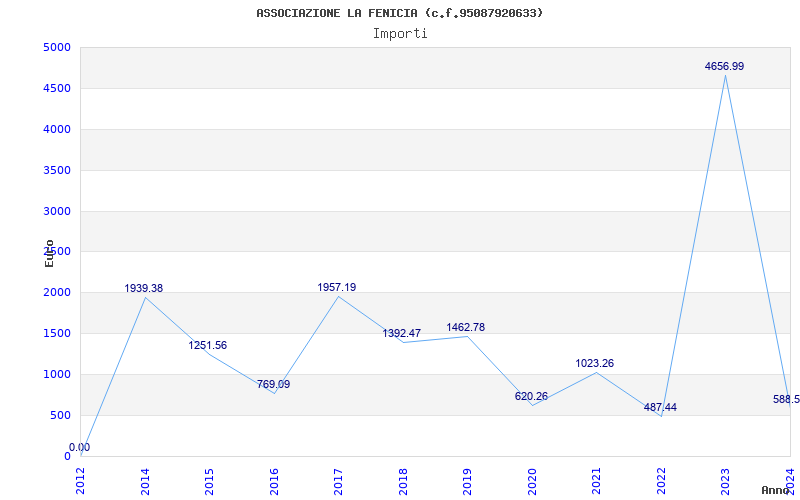This screenshot has height=500, width=800.
Task: Select the 487.44 data label
Action: point(660,407)
